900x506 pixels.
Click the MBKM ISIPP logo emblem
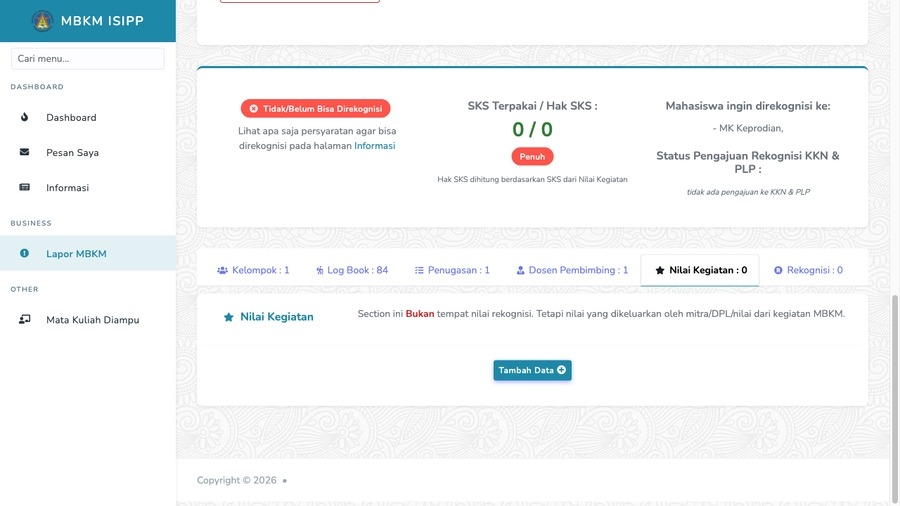coord(42,21)
